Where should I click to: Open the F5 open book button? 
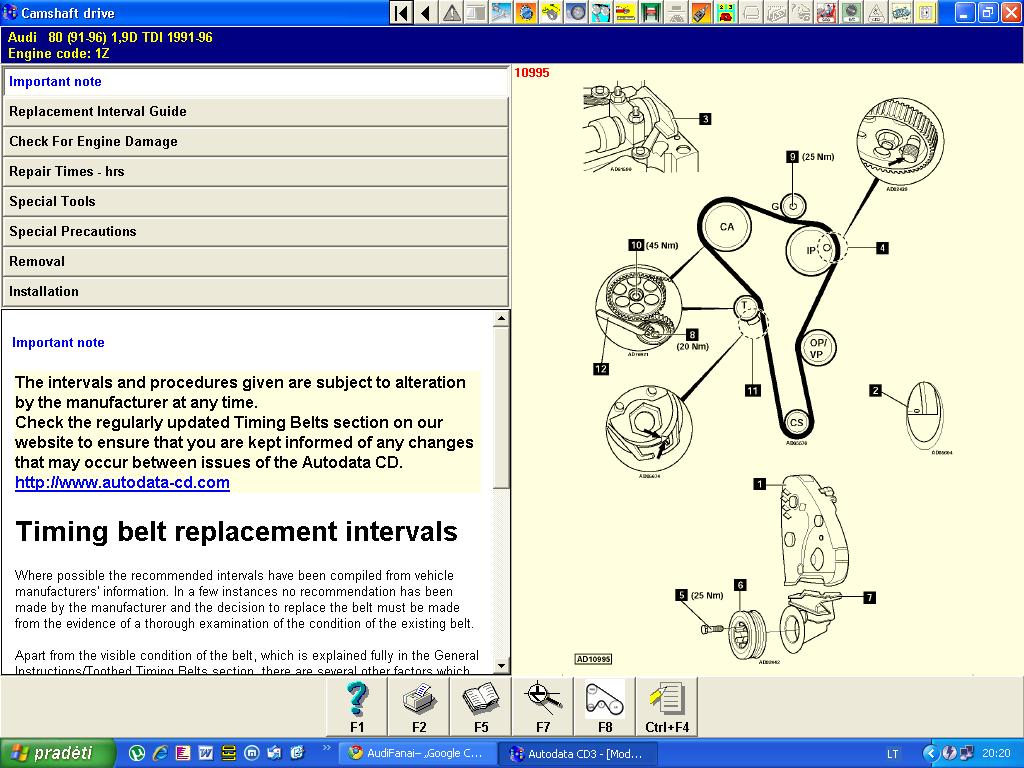tap(481, 707)
